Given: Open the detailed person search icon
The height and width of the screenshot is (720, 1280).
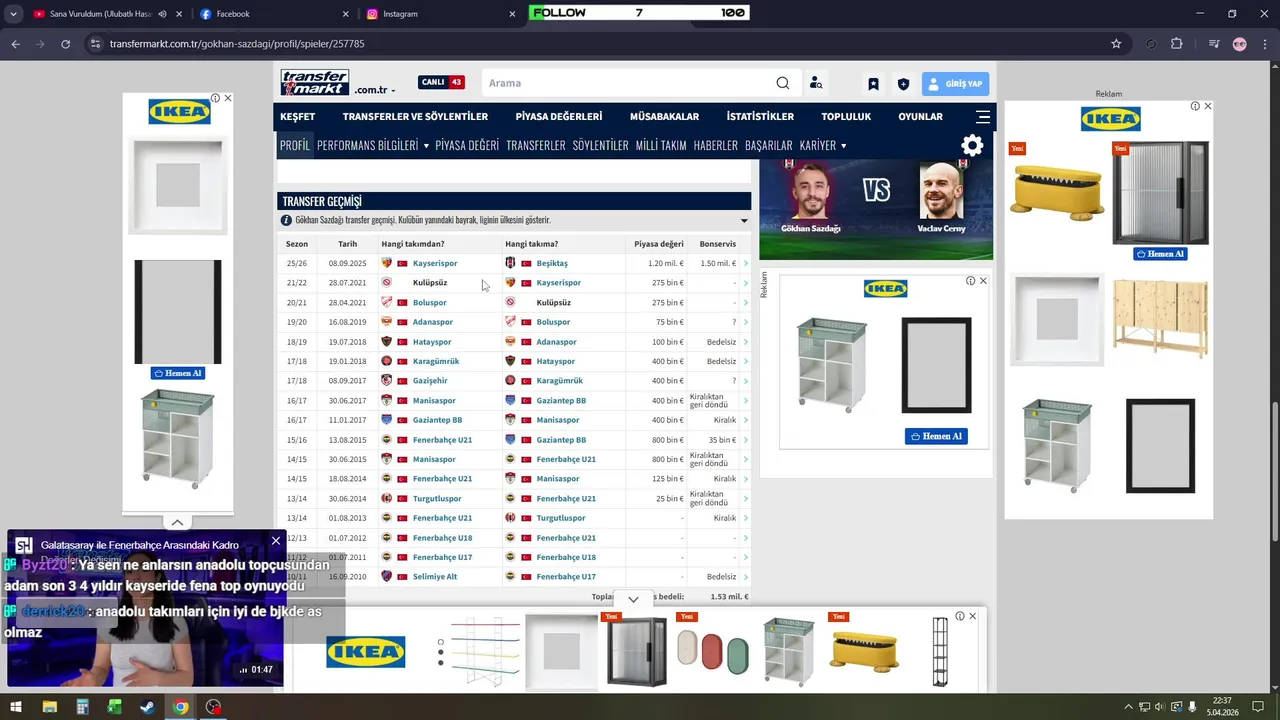Looking at the screenshot, I should click(816, 83).
